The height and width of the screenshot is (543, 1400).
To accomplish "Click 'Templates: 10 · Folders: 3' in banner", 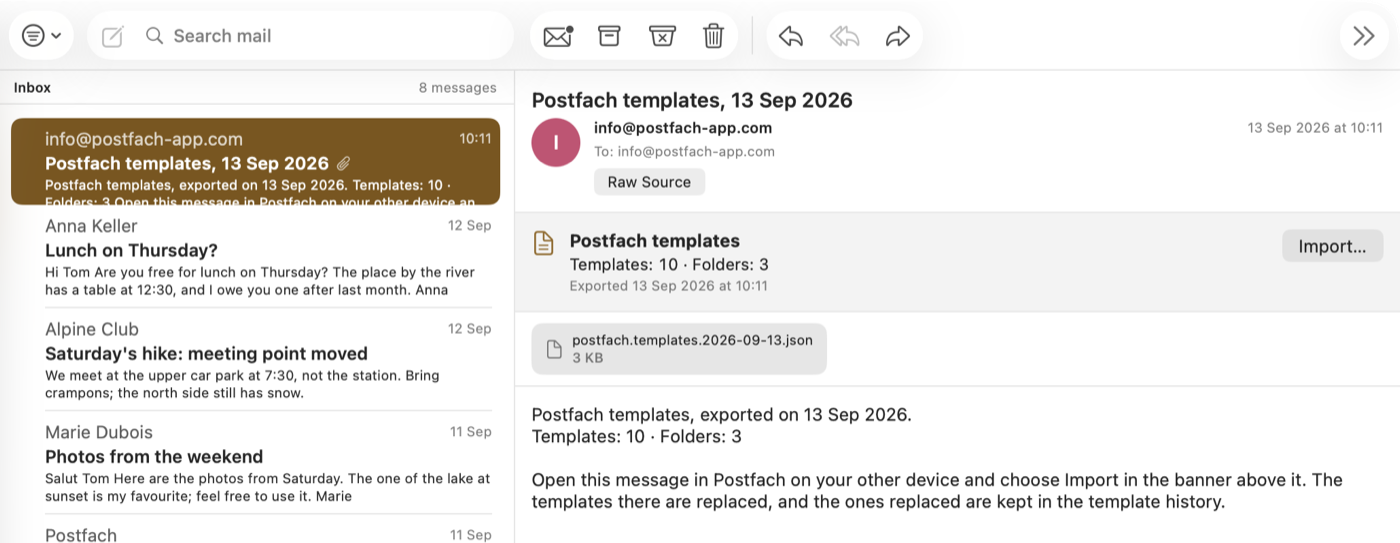I will coord(669,265).
